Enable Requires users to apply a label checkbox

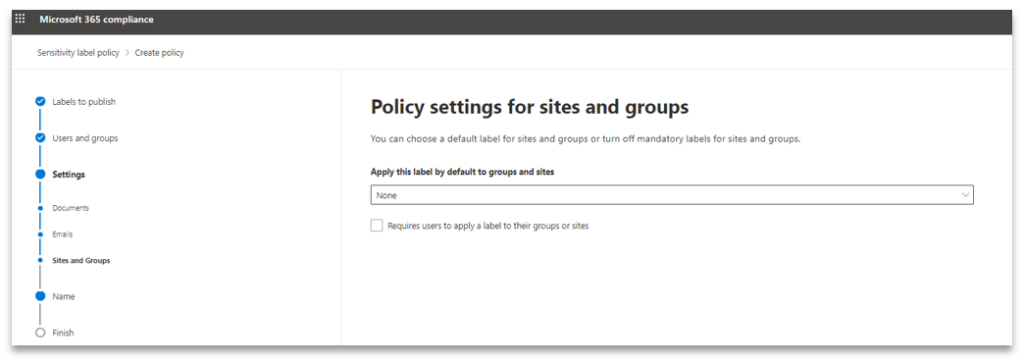(376, 225)
